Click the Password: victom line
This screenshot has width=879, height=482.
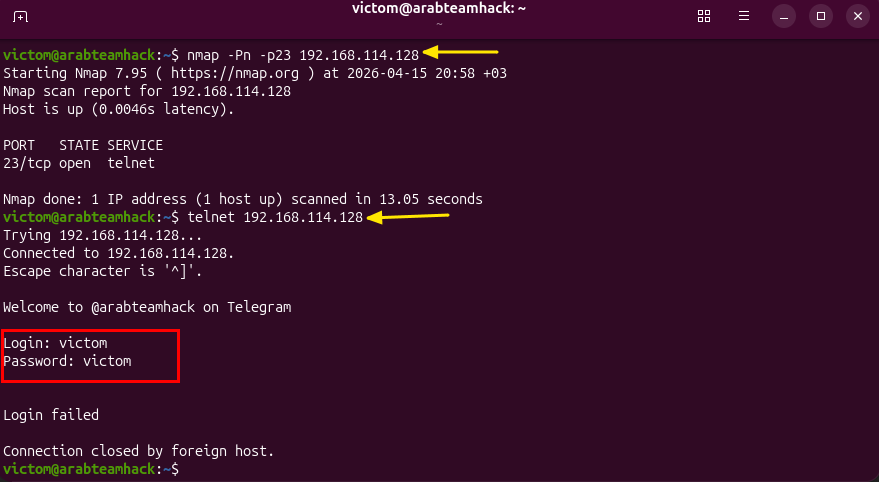(x=67, y=360)
